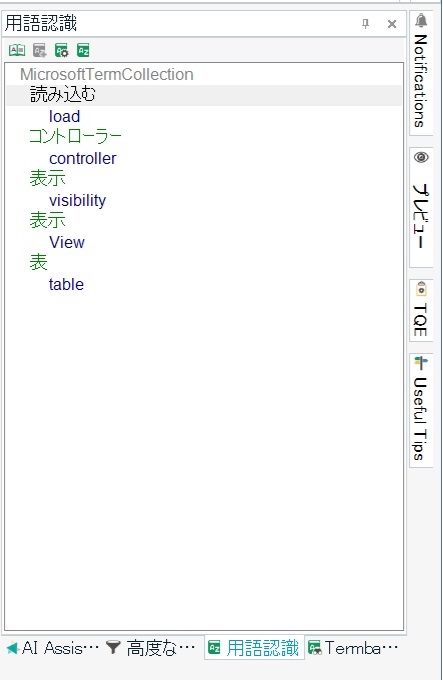Open the Notifications side tab
Image resolution: width=443 pixels, height=680 pixels.
421,73
